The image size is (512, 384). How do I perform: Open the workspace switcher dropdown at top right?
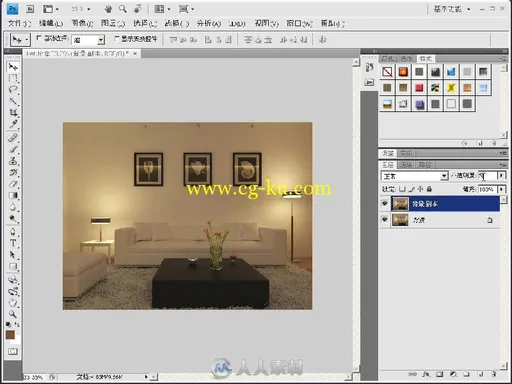pyautogui.click(x=452, y=9)
